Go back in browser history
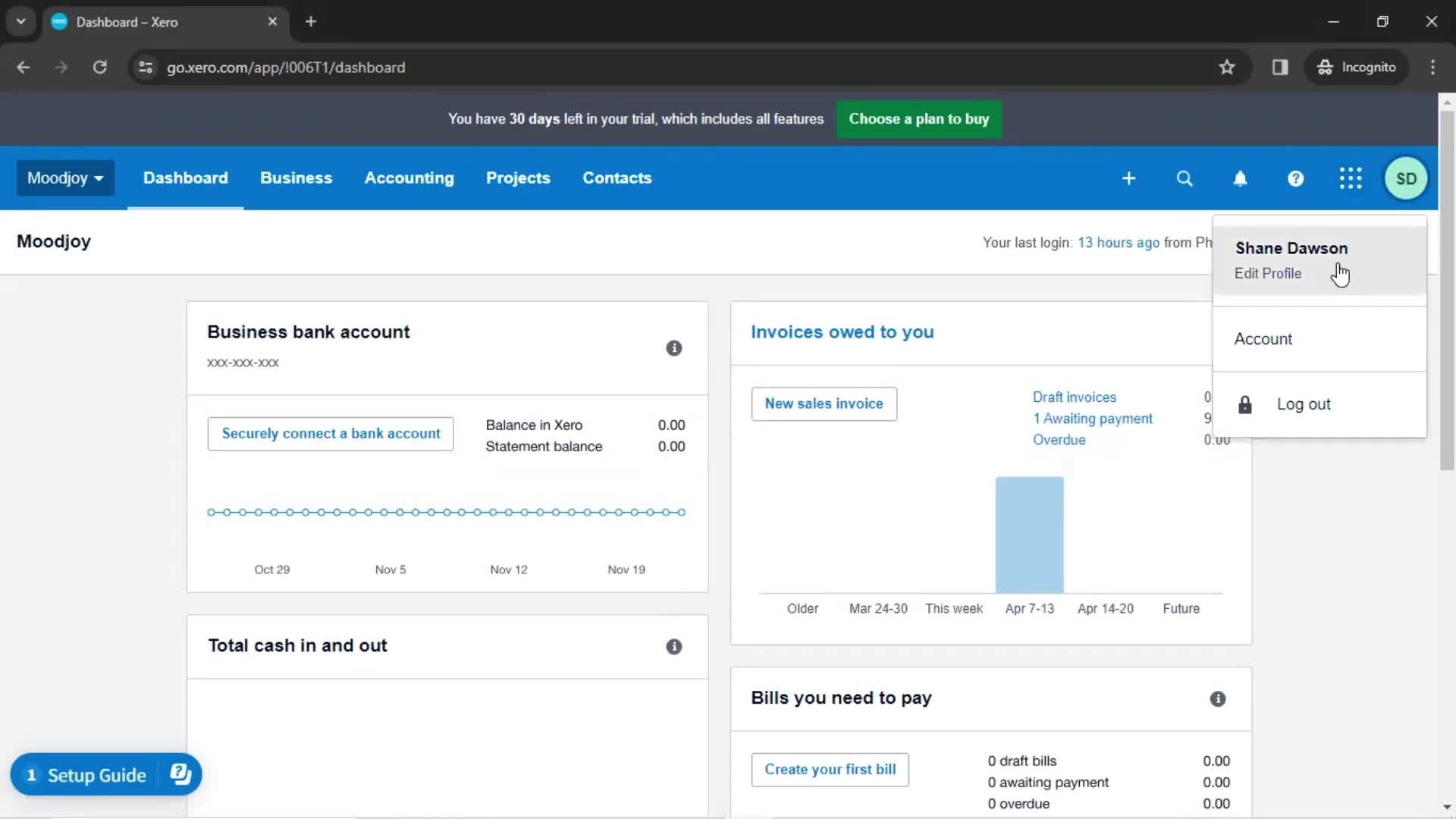Viewport: 1456px width, 819px height. (24, 67)
